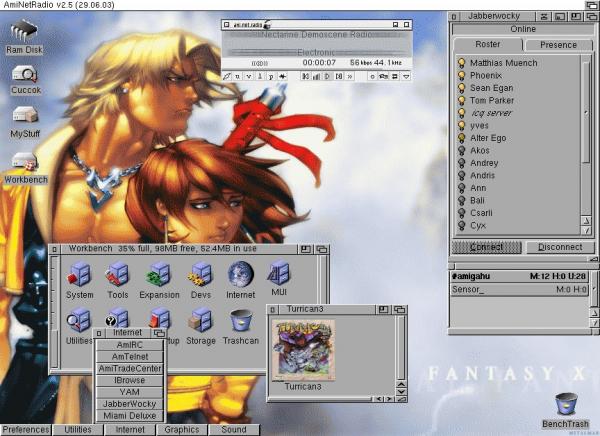This screenshot has width=600, height=436.
Task: Open the Sound bottom bar button
Action: (234, 429)
